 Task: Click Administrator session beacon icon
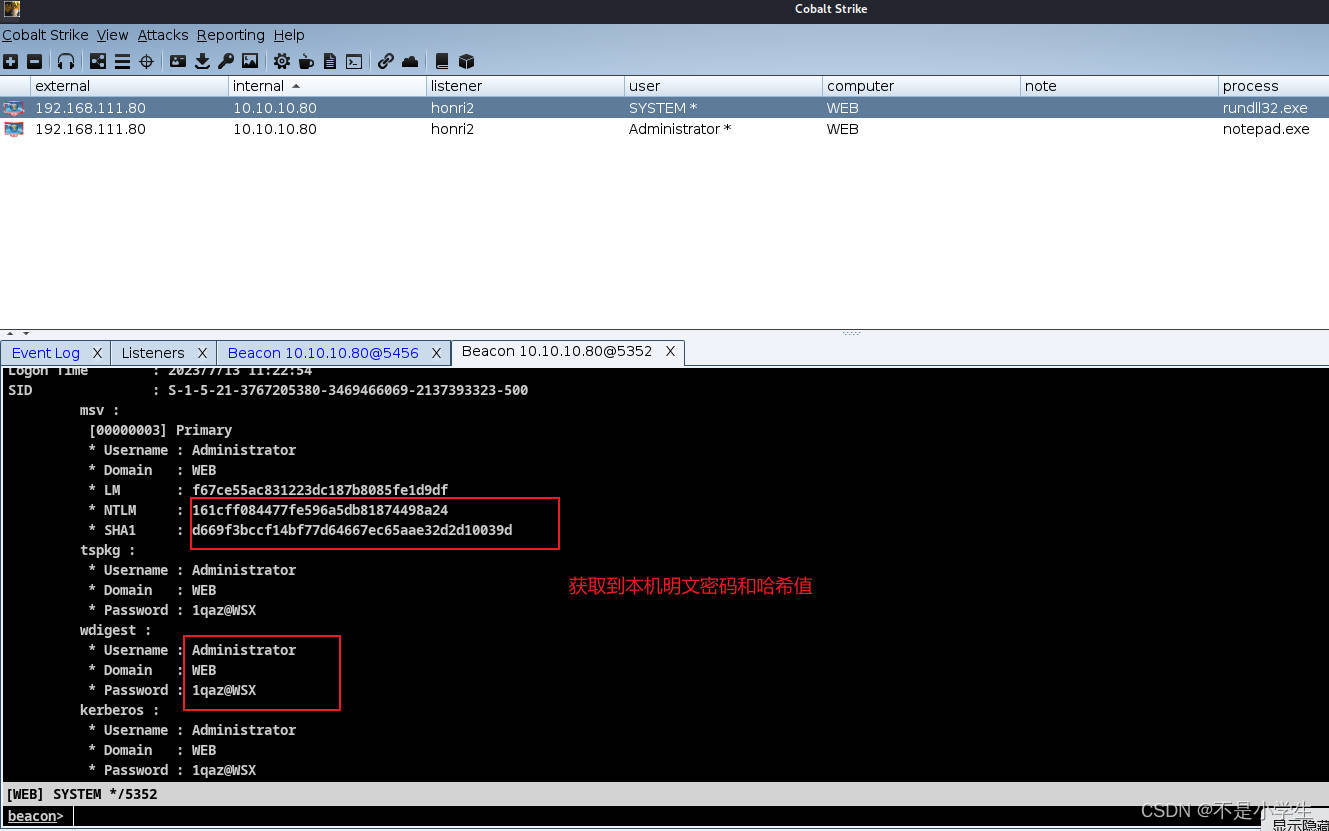(13, 129)
